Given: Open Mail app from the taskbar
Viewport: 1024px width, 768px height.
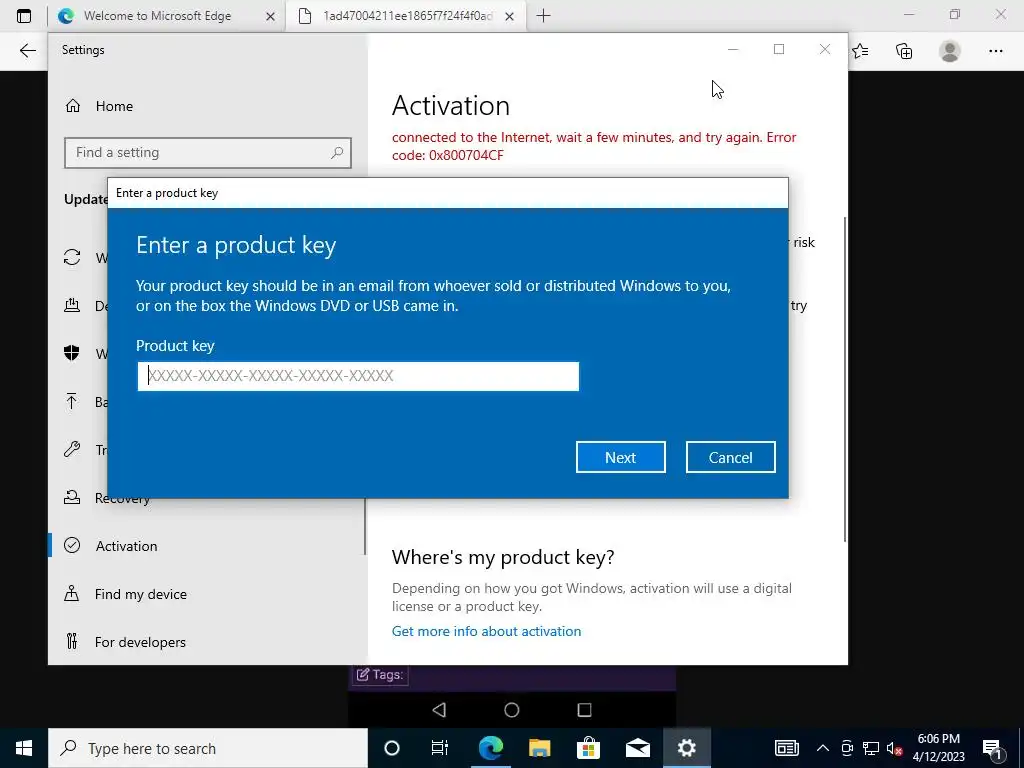Looking at the screenshot, I should click(637, 748).
